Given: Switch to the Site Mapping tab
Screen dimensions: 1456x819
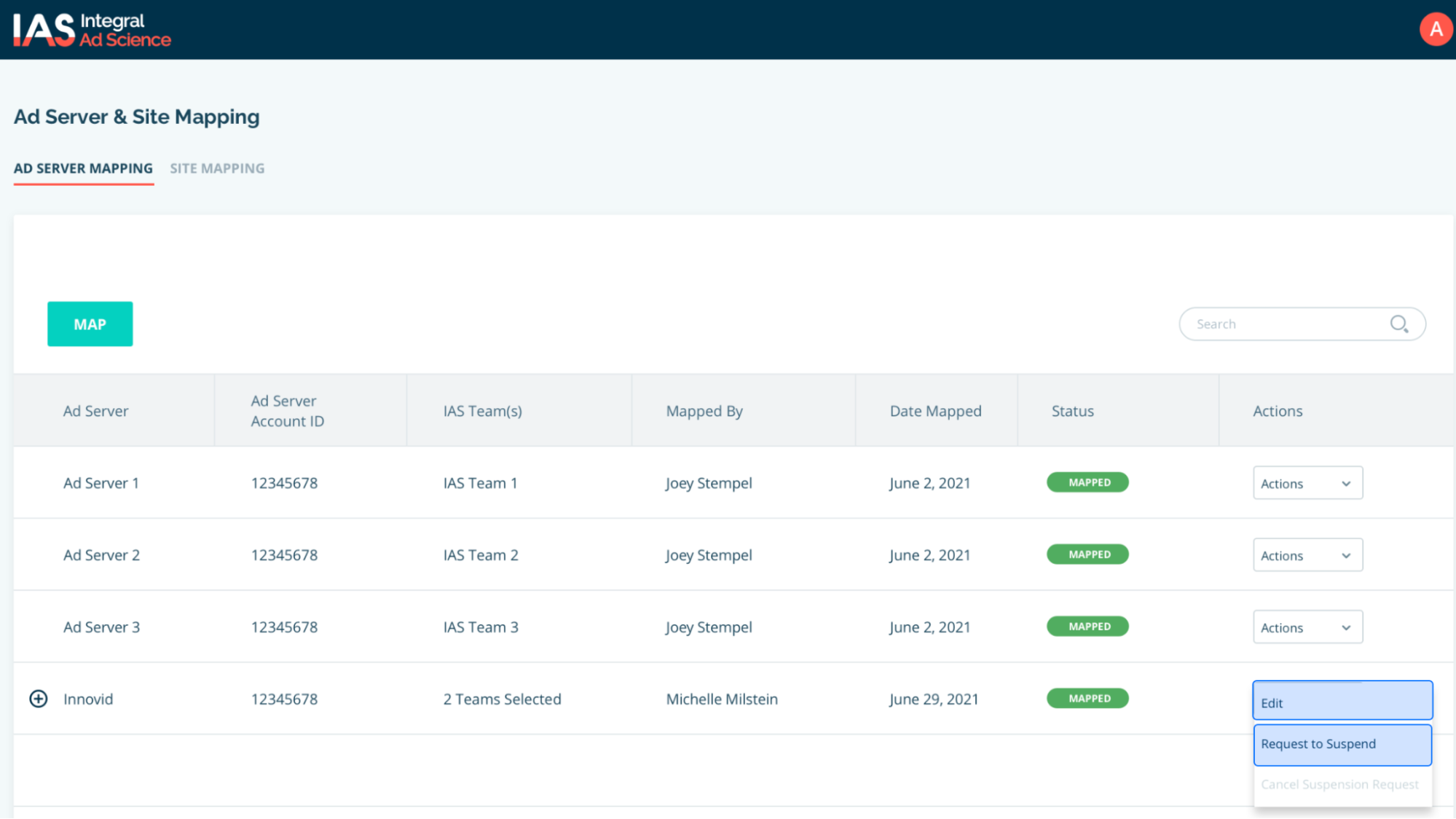Looking at the screenshot, I should click(217, 168).
